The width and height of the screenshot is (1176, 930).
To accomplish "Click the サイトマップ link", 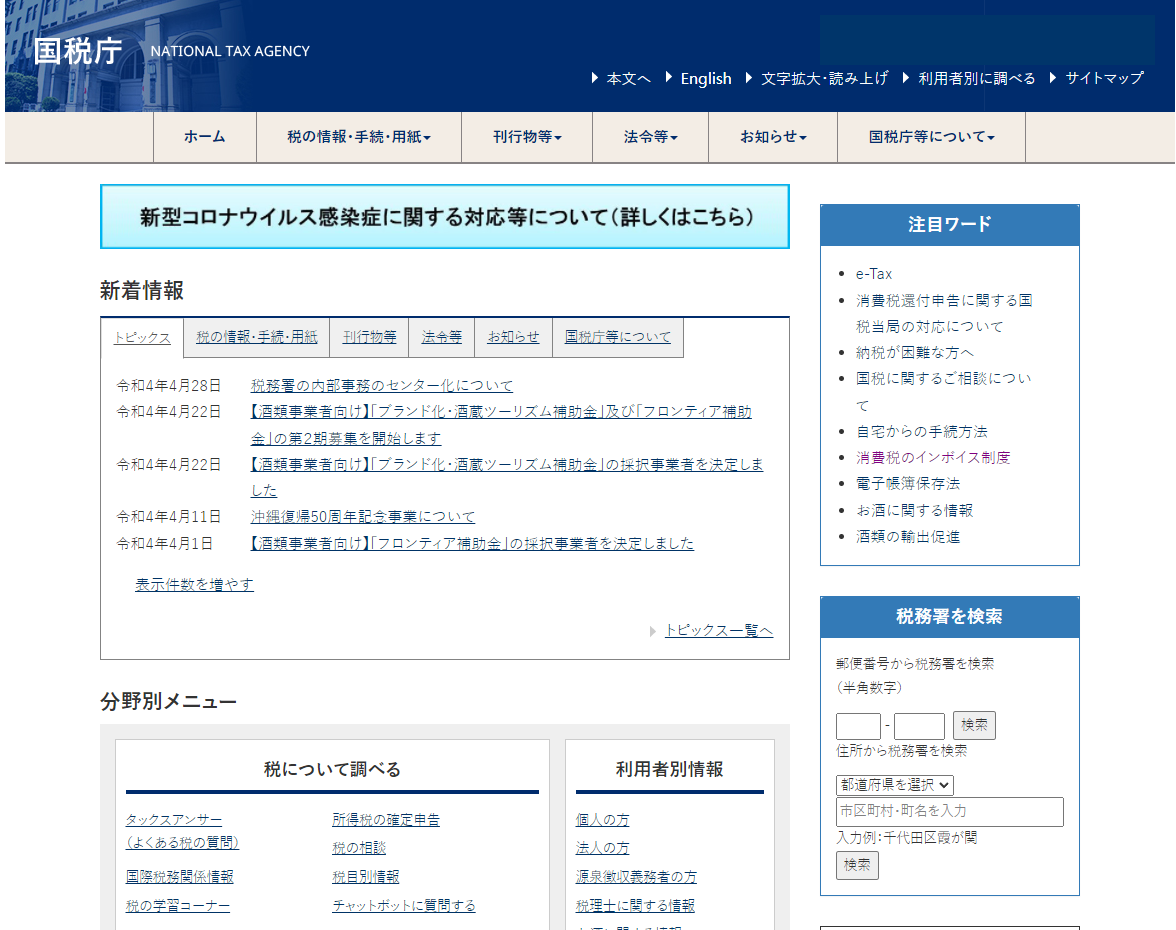I will [x=1104, y=78].
